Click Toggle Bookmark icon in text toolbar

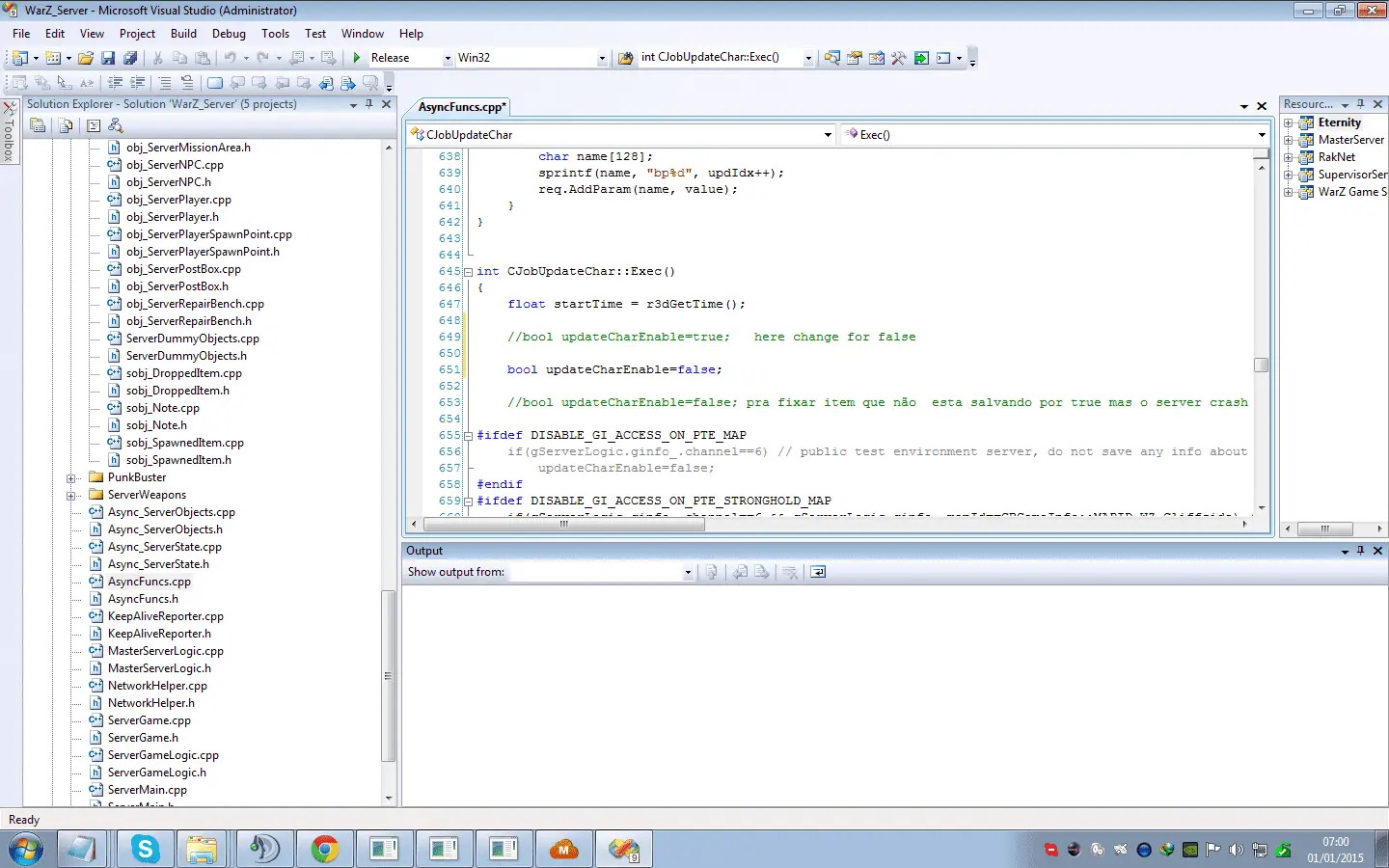tap(214, 83)
